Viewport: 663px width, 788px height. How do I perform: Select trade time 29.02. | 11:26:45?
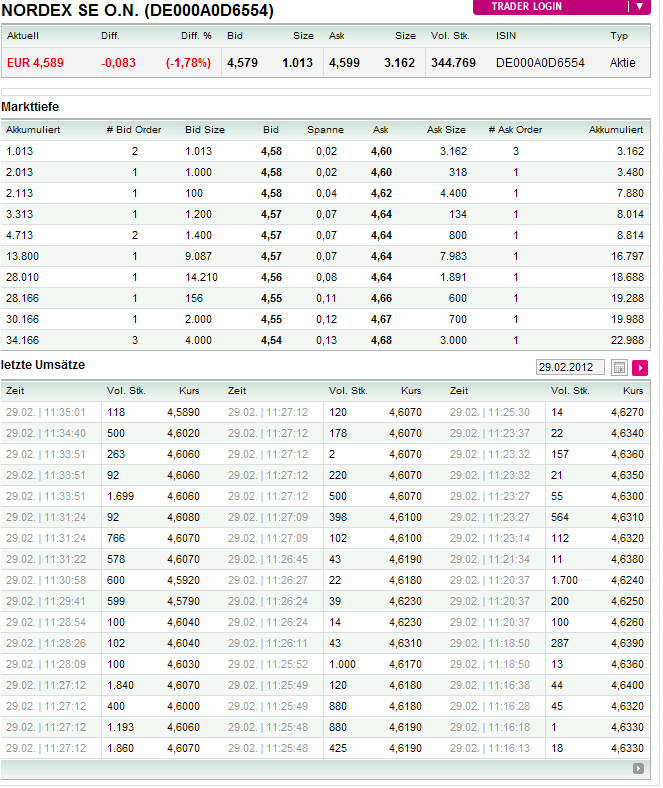tap(267, 559)
